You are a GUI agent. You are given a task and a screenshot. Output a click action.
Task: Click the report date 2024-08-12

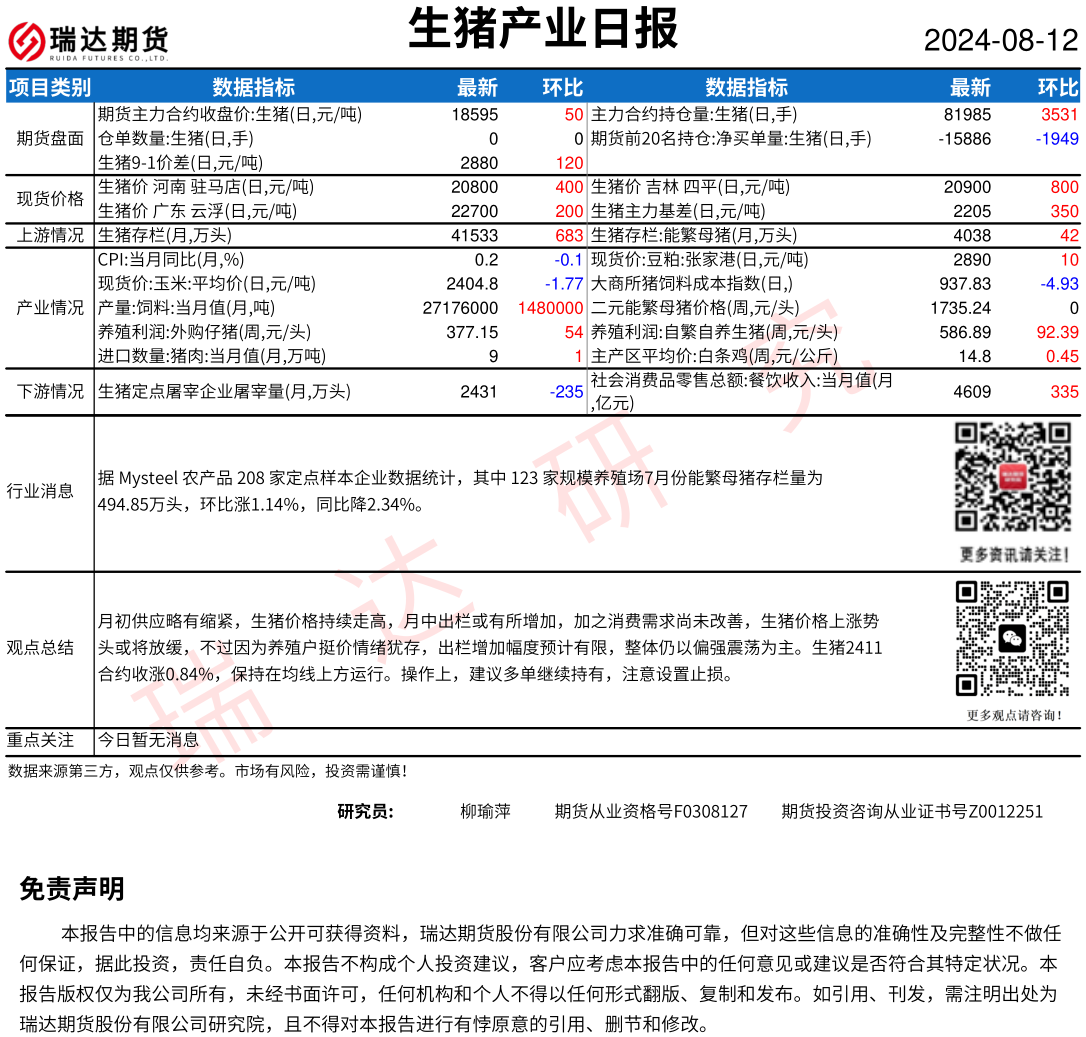coord(1001,41)
